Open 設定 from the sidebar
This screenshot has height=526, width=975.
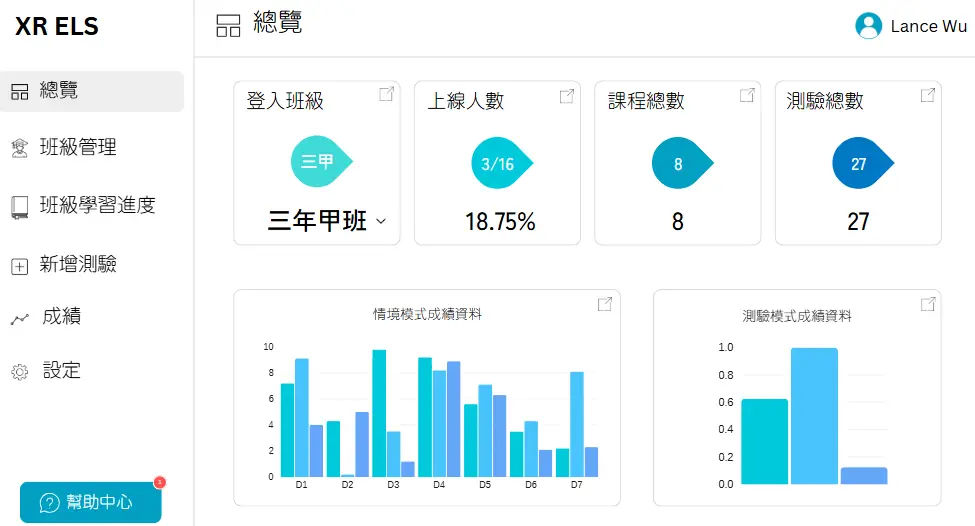61,371
